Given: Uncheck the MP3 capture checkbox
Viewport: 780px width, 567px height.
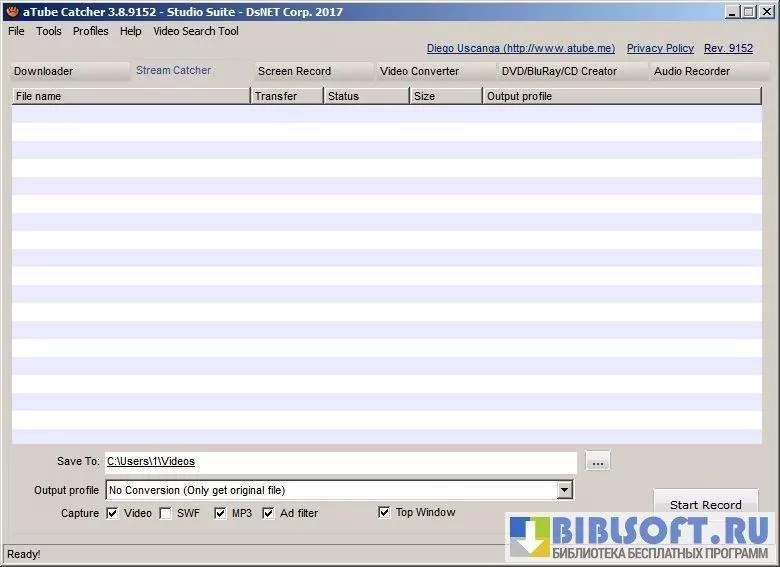Looking at the screenshot, I should click(220, 513).
